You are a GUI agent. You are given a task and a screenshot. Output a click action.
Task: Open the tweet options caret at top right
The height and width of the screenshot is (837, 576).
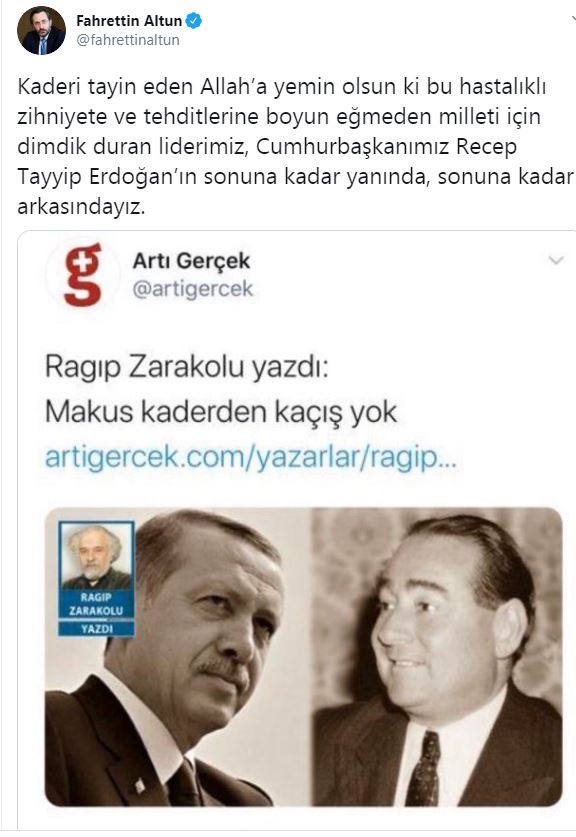[x=572, y=19]
